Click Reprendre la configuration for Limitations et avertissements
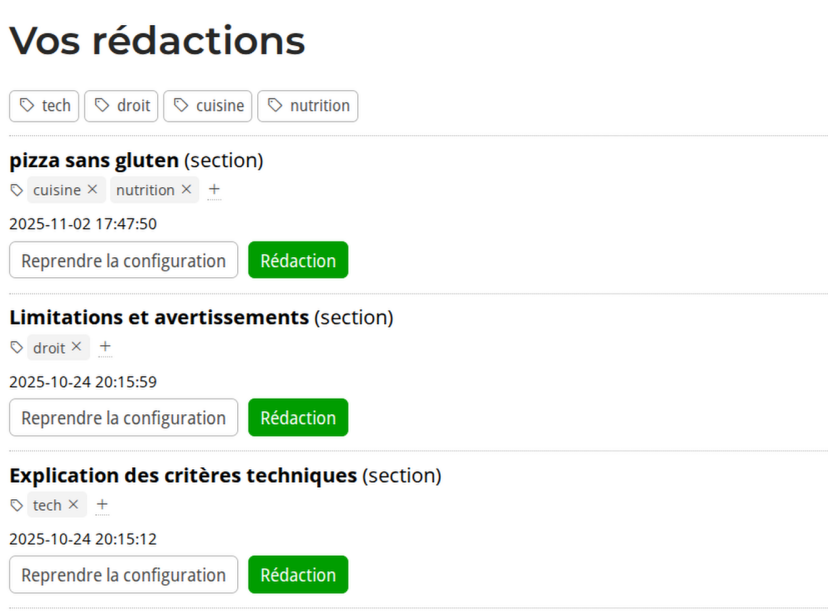 click(124, 418)
